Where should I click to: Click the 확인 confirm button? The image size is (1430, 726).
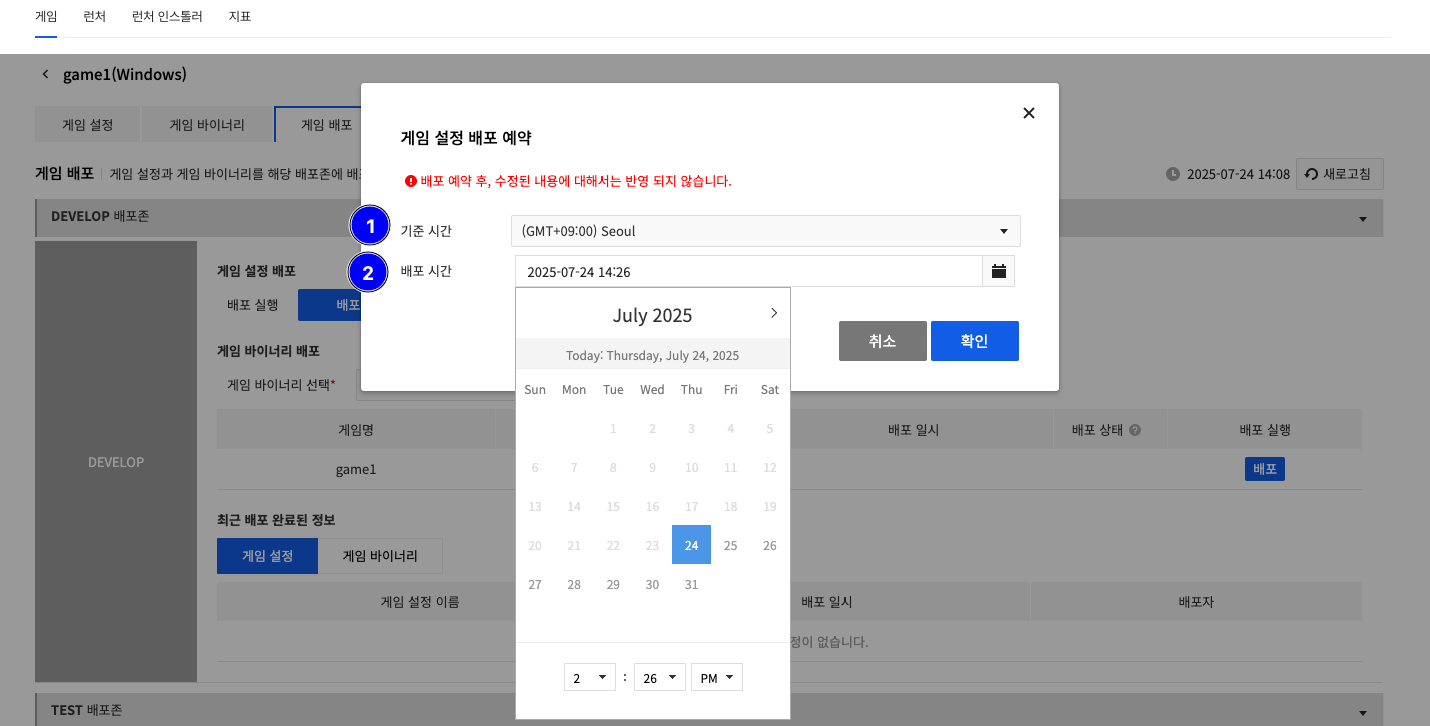coord(974,341)
